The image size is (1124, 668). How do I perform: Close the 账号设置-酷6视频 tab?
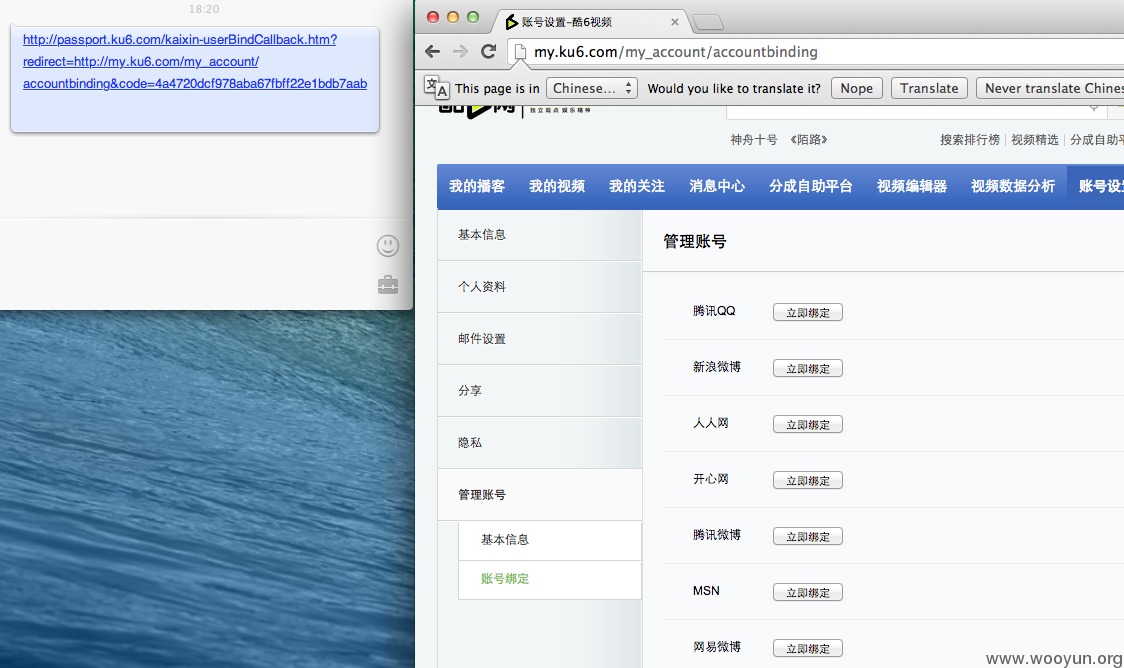click(675, 22)
